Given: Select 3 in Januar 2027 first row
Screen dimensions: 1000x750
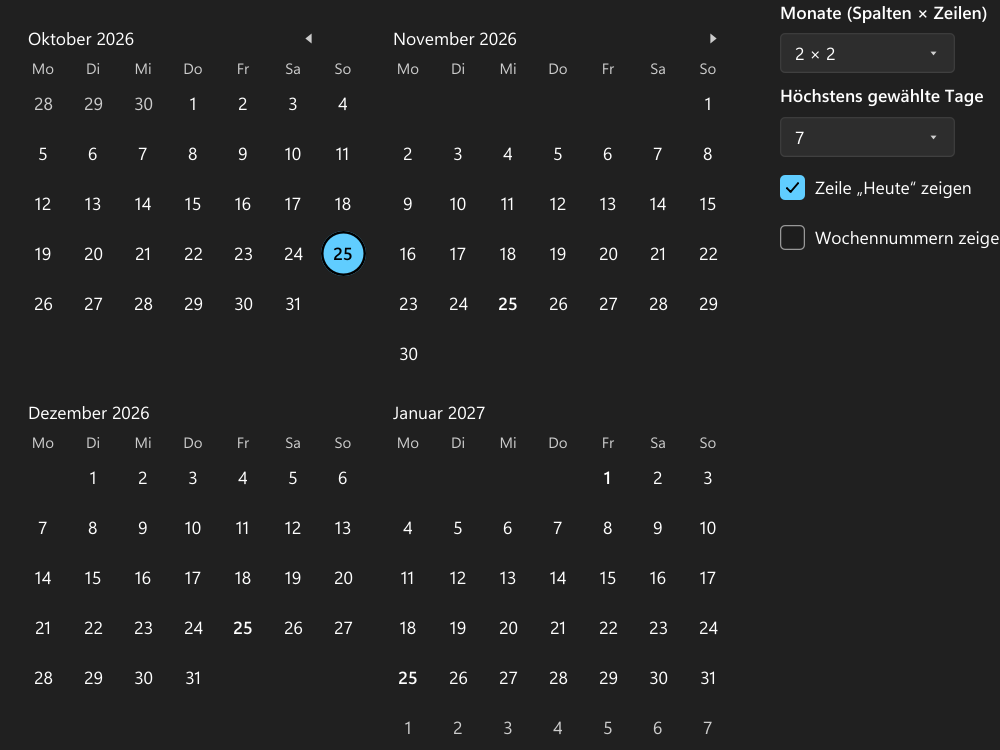Looking at the screenshot, I should [708, 478].
